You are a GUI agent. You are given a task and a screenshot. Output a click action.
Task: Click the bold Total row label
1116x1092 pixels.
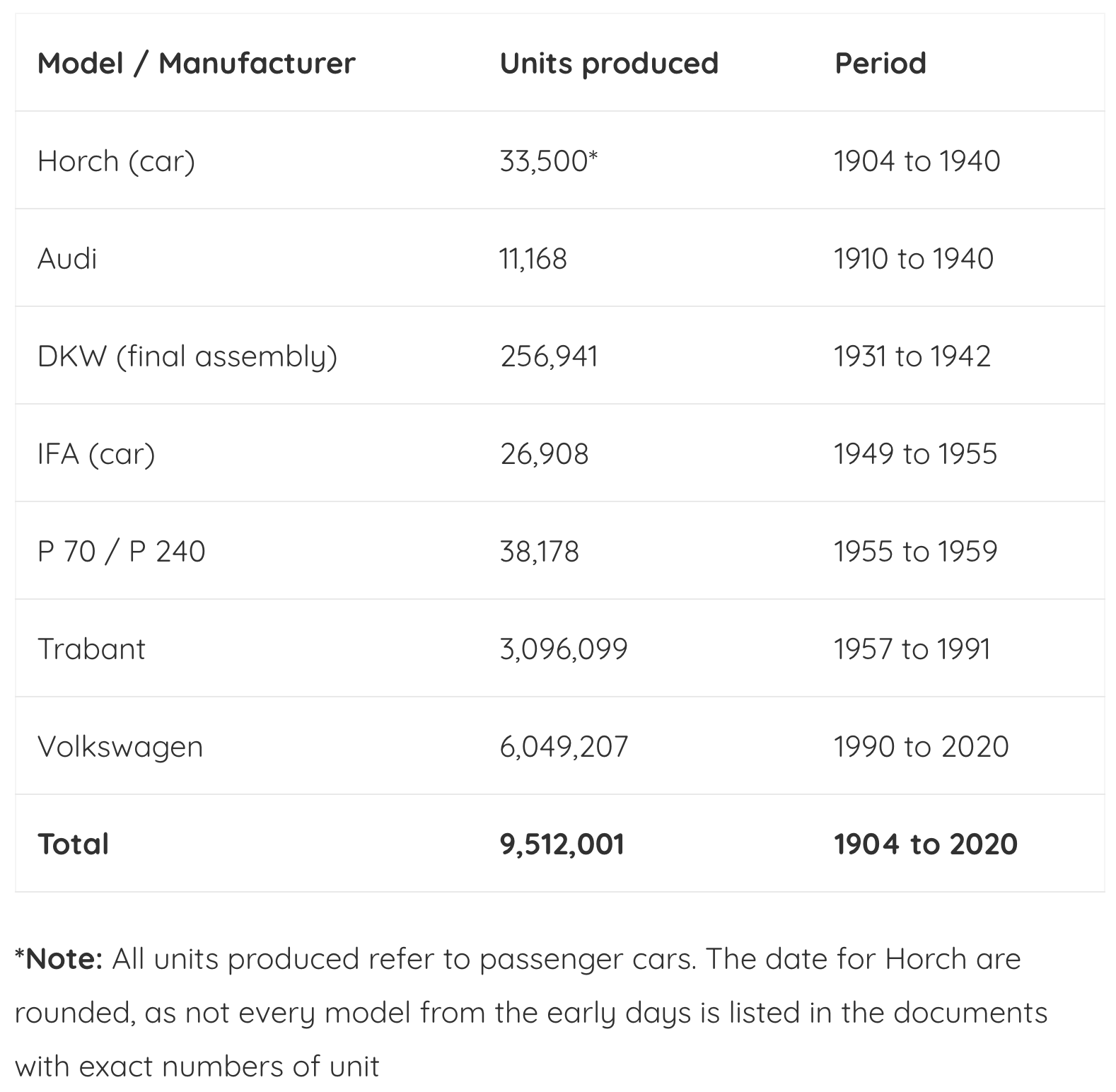tap(73, 844)
